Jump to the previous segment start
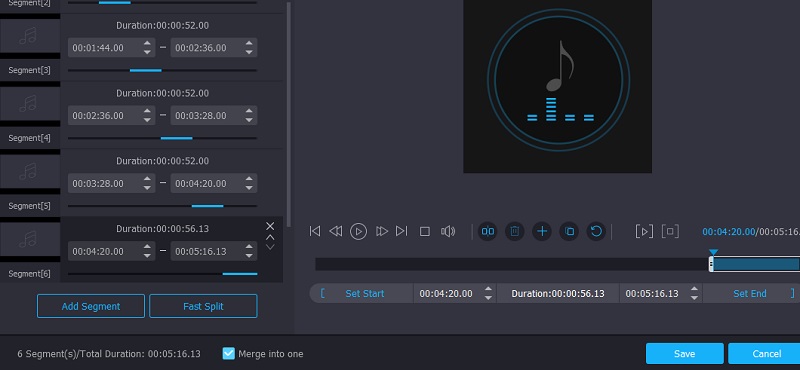Image resolution: width=800 pixels, height=370 pixels. pos(315,231)
